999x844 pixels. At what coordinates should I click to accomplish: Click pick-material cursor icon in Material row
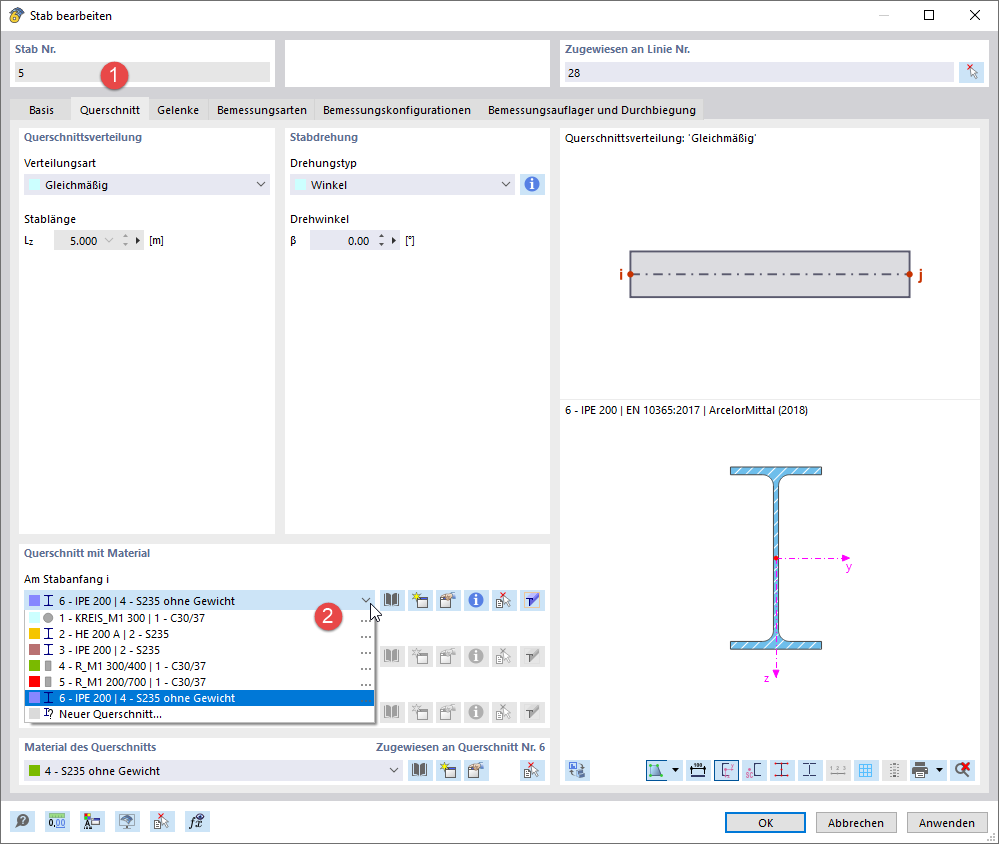pyautogui.click(x=531, y=770)
